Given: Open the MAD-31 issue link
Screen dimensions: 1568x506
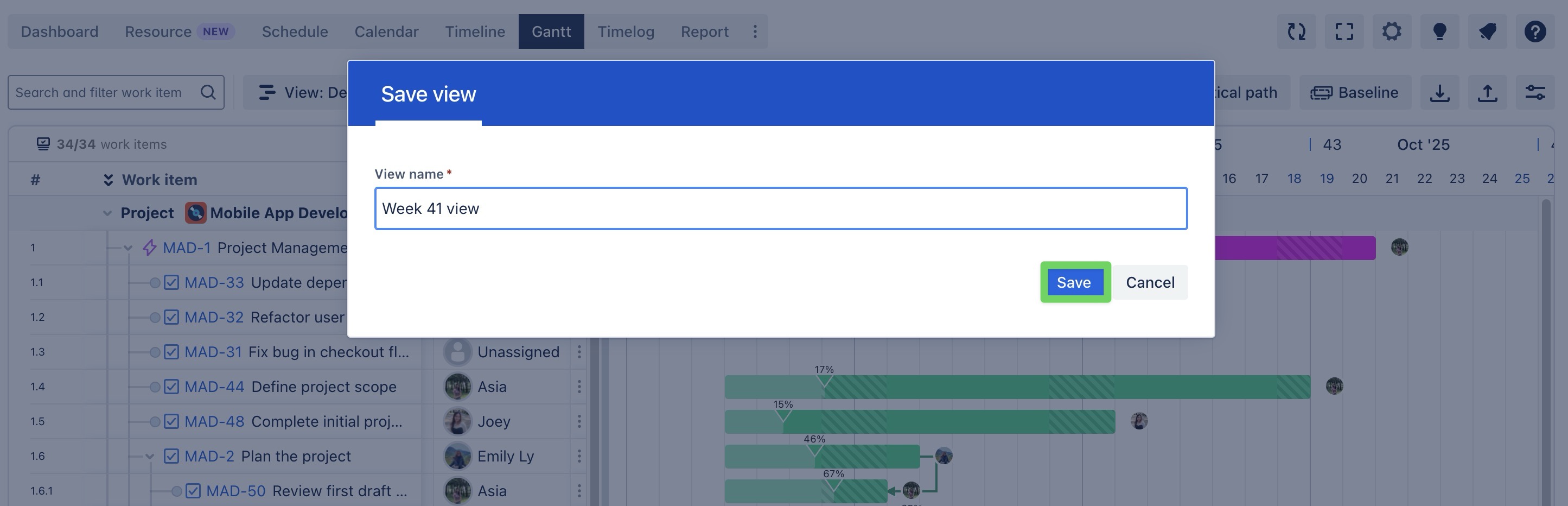Looking at the screenshot, I should click(213, 352).
